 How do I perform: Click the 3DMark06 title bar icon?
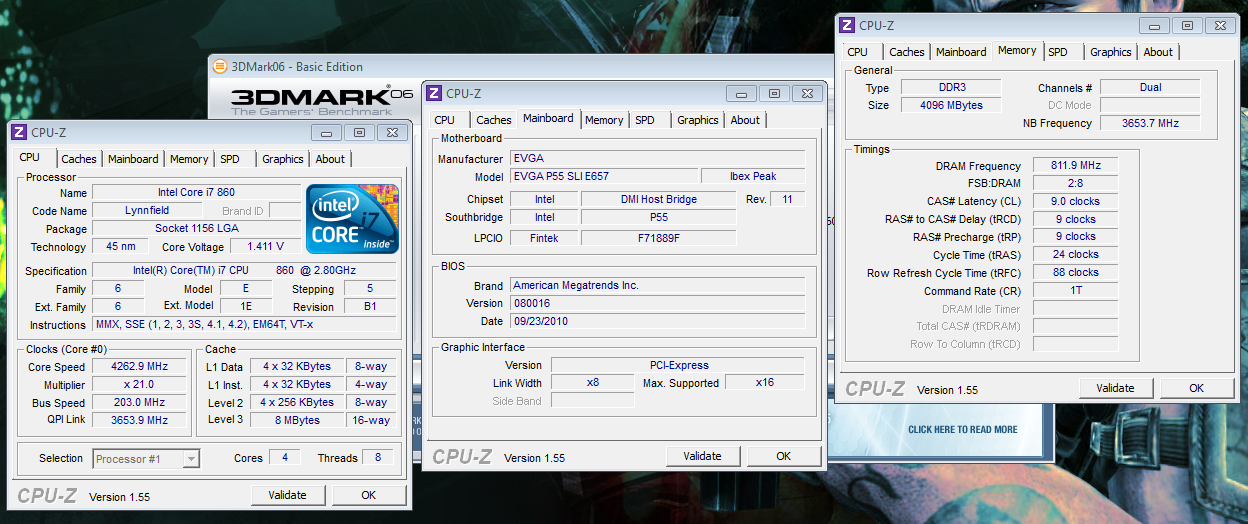pyautogui.click(x=220, y=66)
